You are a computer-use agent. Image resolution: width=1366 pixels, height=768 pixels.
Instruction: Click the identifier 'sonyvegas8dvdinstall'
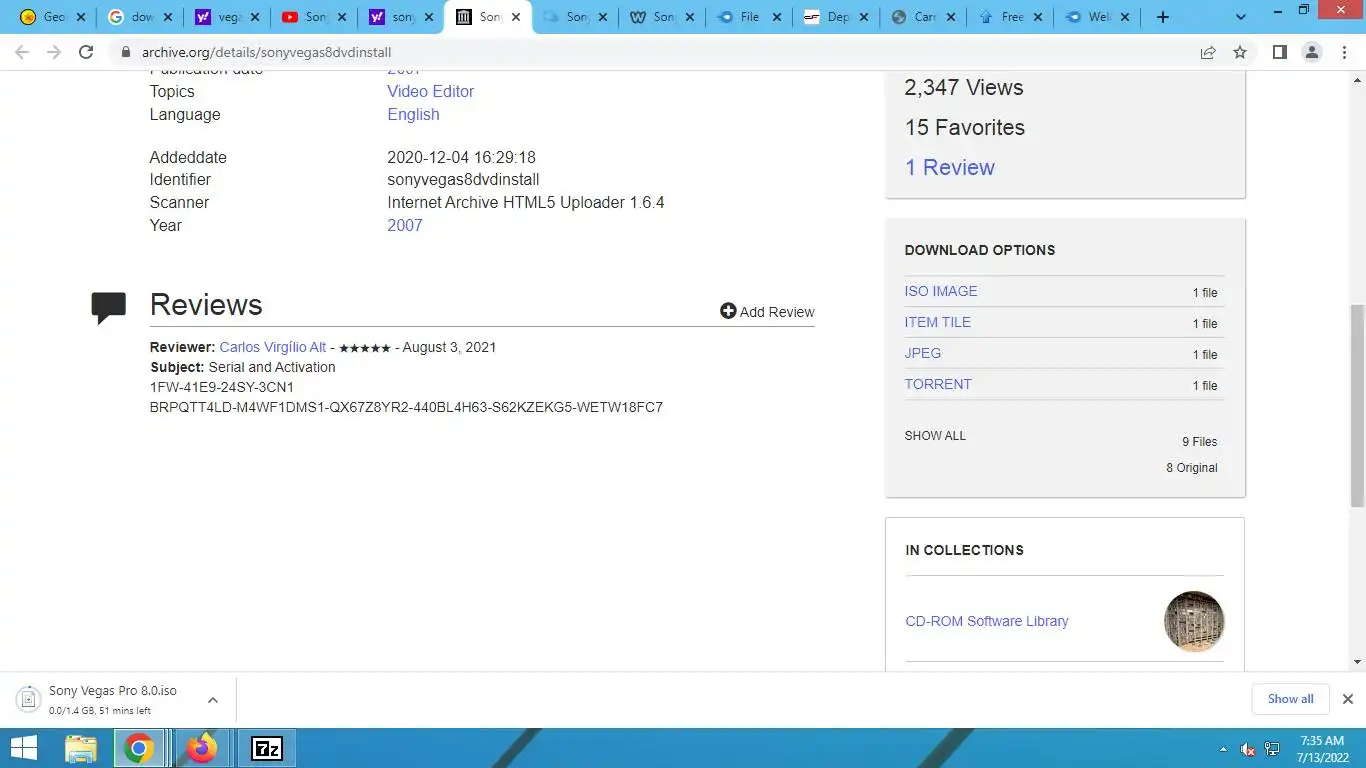tap(463, 179)
